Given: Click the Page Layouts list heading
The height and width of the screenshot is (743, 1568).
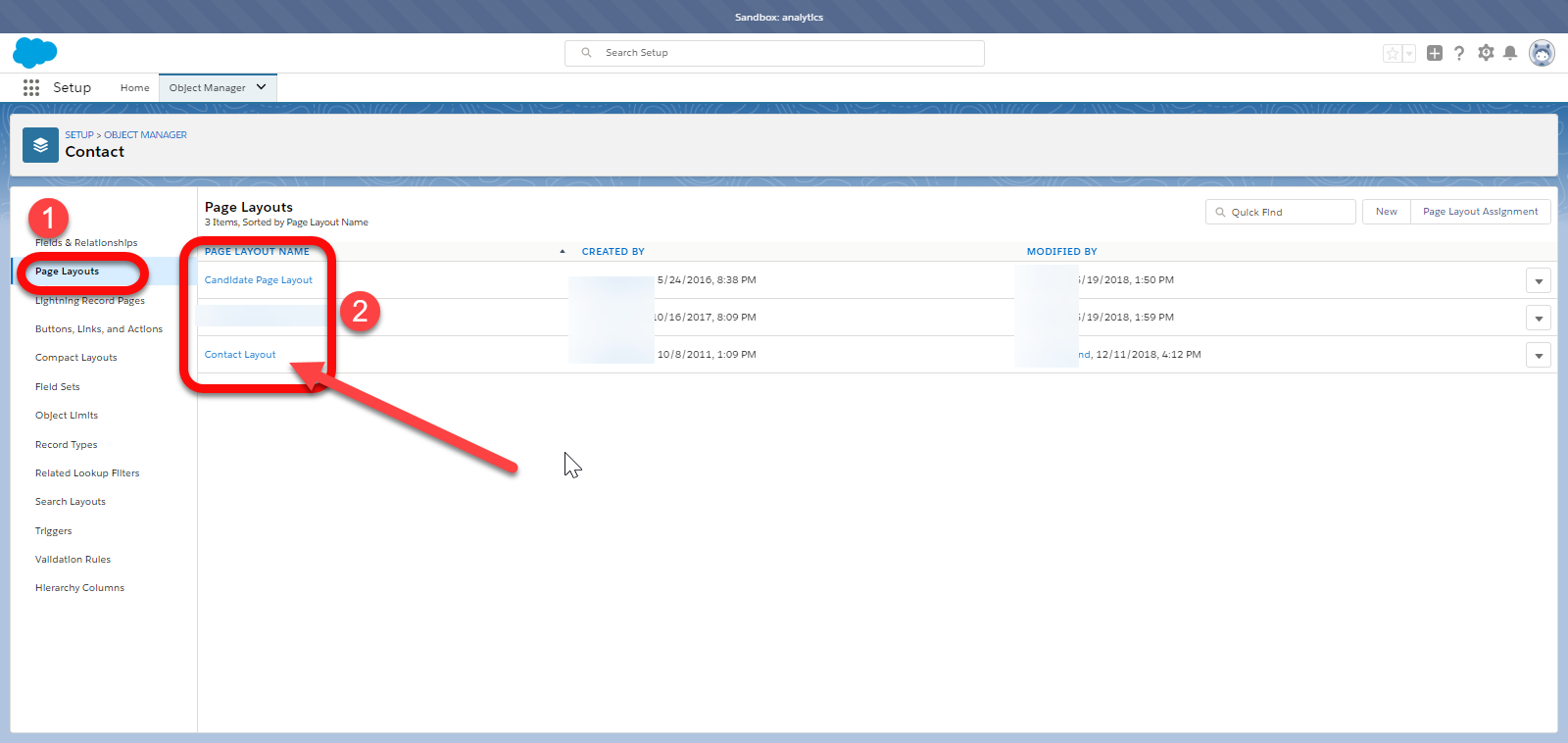Looking at the screenshot, I should pos(249,207).
